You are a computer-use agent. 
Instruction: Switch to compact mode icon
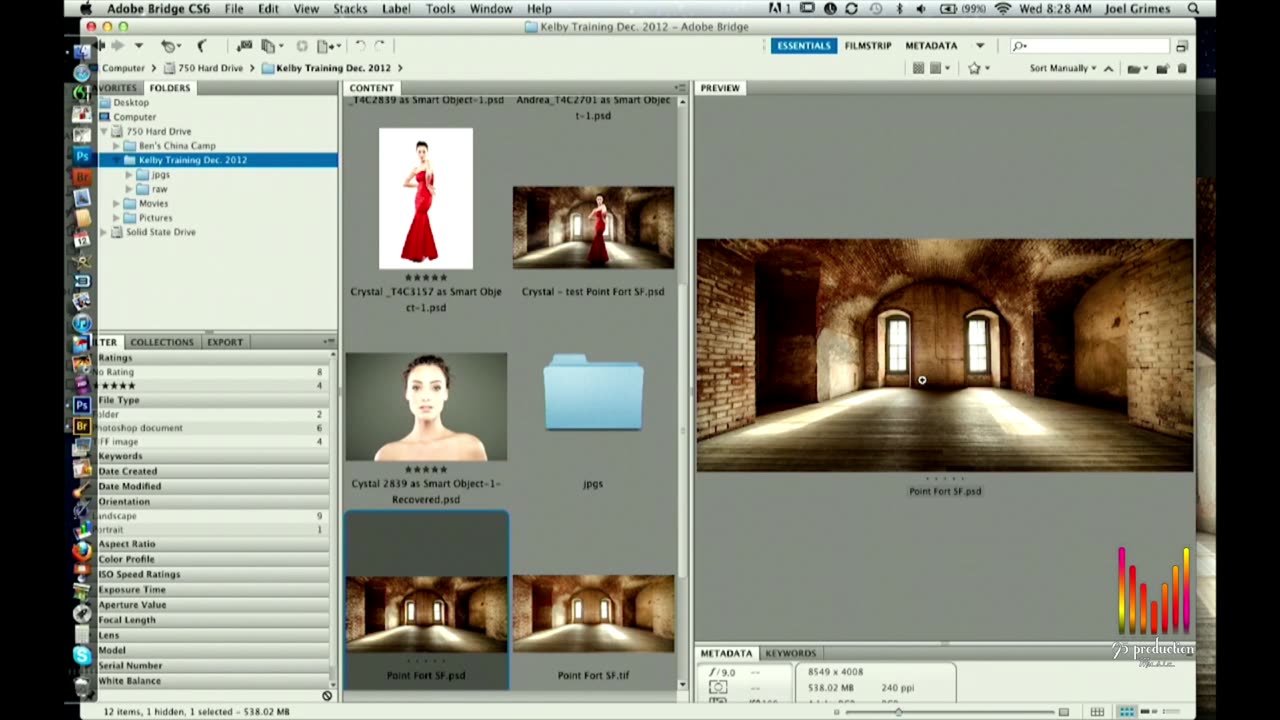point(1181,46)
